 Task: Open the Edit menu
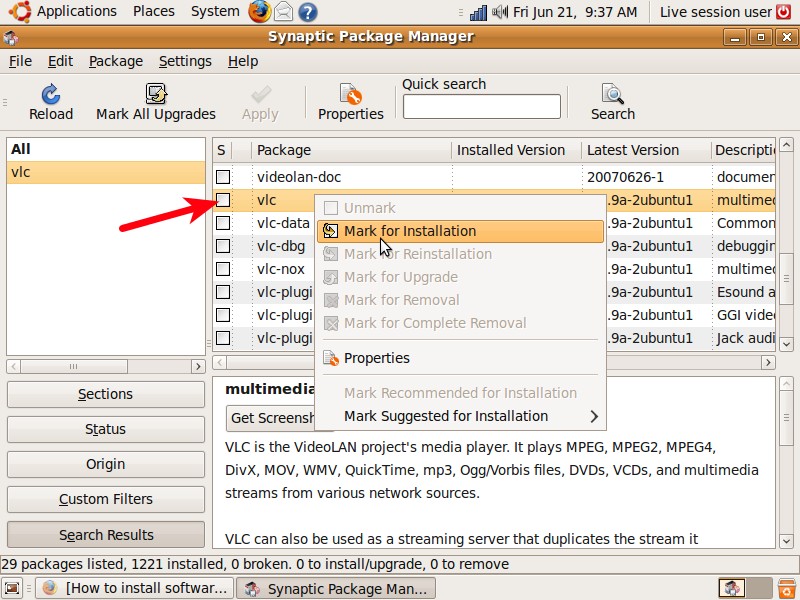click(60, 61)
